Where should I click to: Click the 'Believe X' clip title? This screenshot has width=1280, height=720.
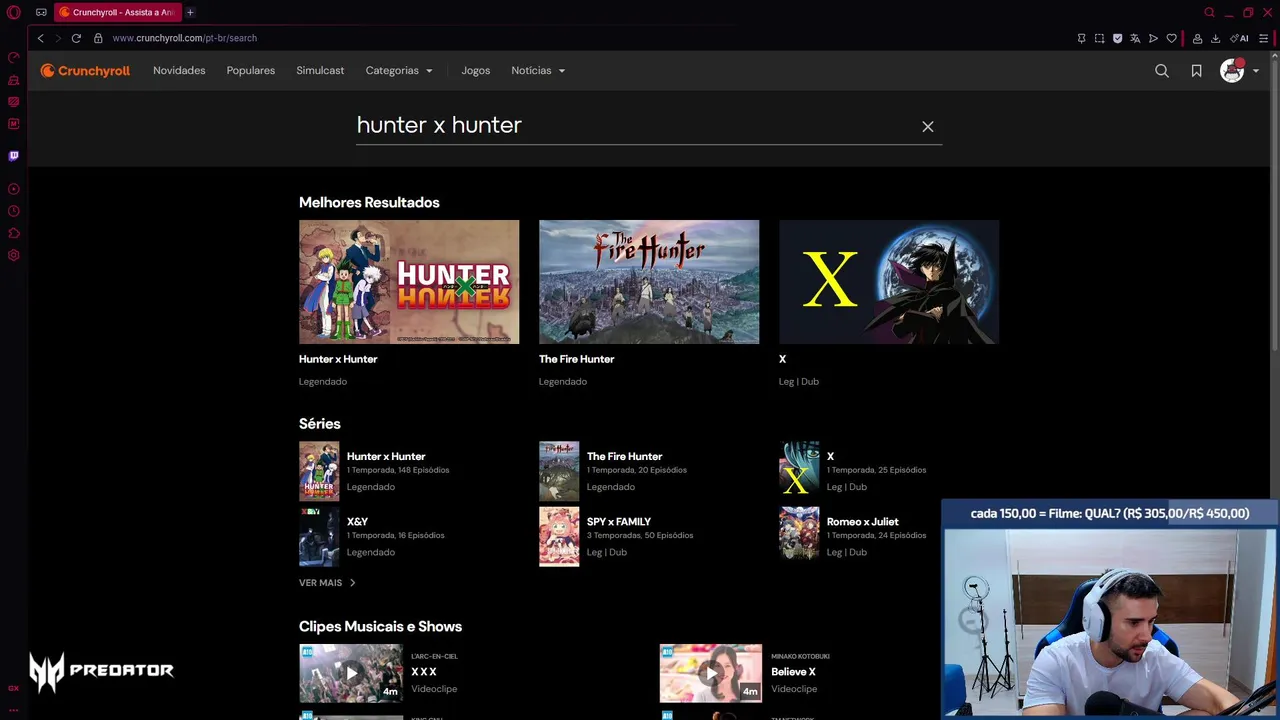click(793, 672)
